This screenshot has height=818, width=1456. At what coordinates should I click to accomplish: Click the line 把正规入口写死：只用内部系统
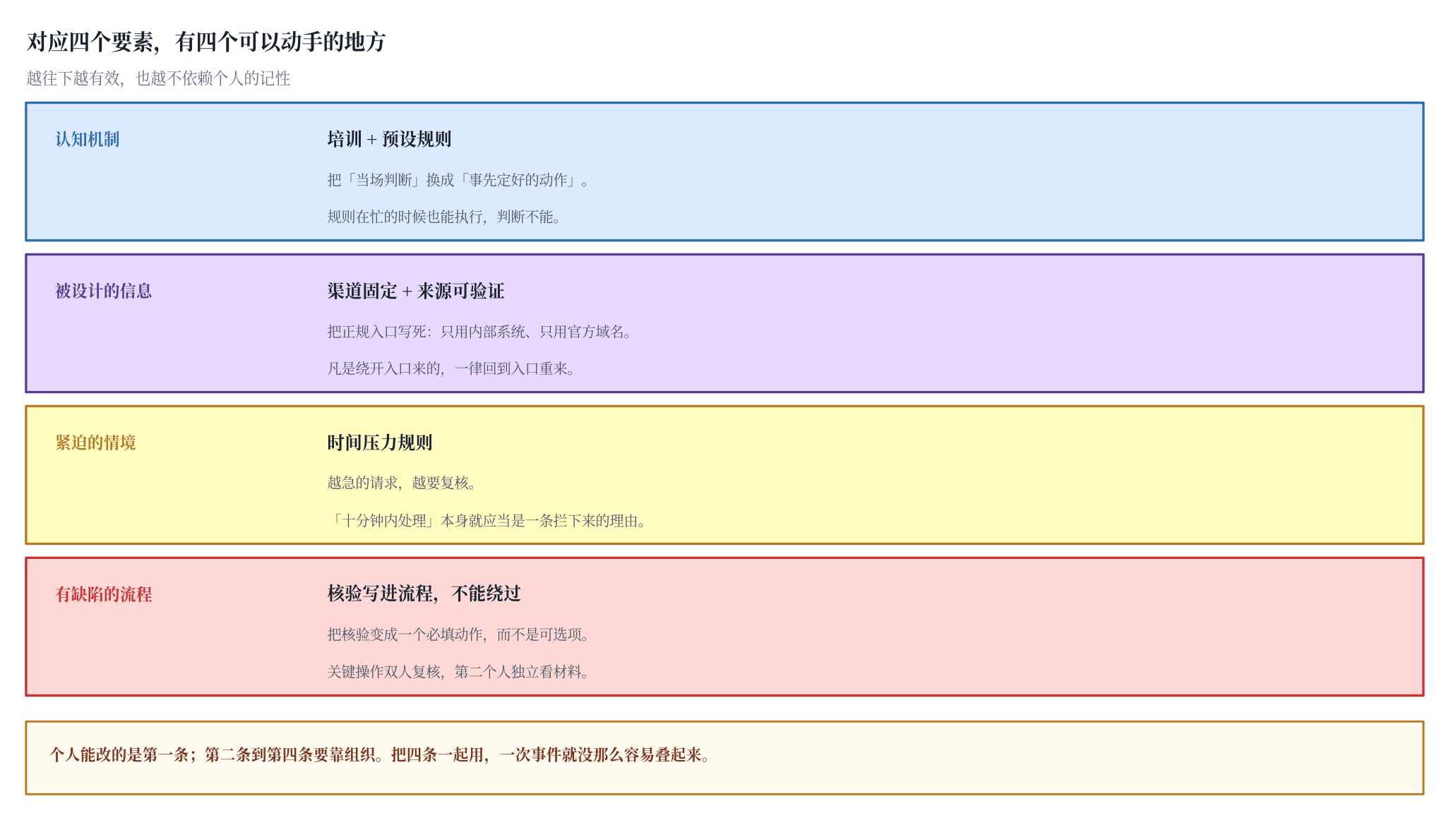(x=479, y=332)
